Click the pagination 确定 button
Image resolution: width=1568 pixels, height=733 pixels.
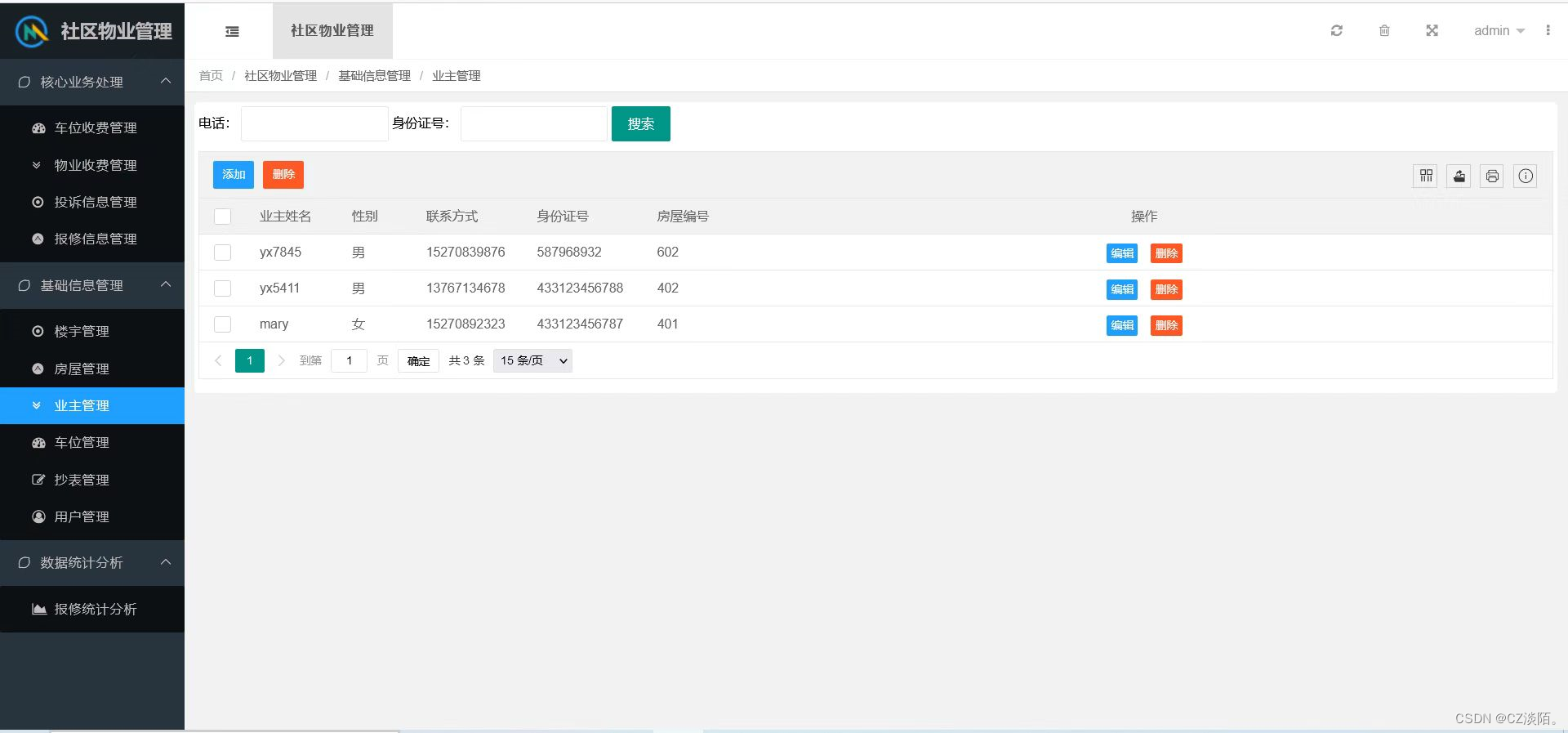418,360
